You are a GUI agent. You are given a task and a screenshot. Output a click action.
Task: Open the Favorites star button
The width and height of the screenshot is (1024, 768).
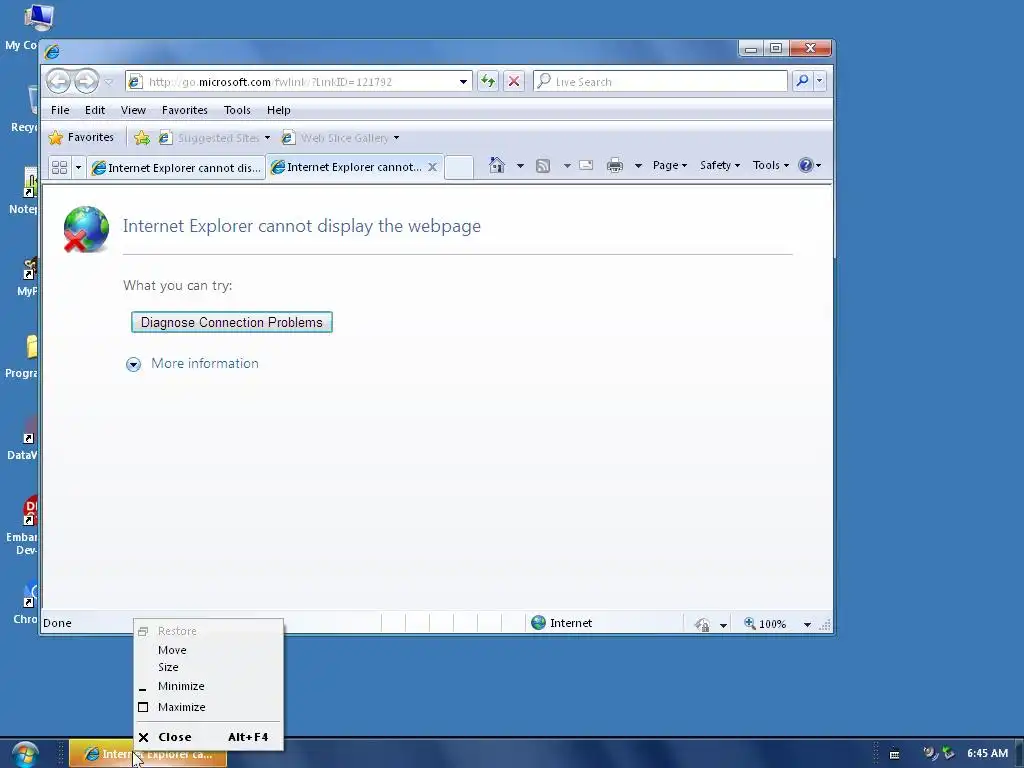[82, 137]
